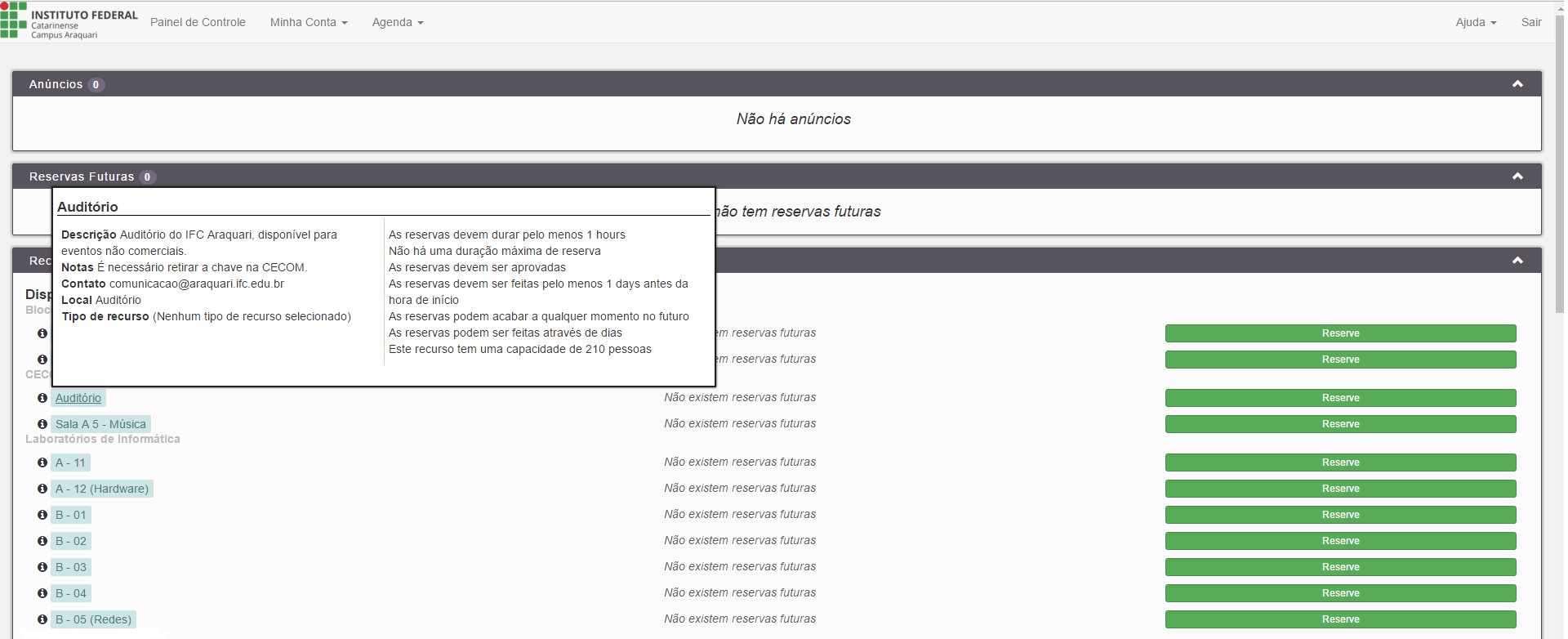This screenshot has width=1568, height=639.
Task: Click Sair to log out
Action: (1530, 22)
